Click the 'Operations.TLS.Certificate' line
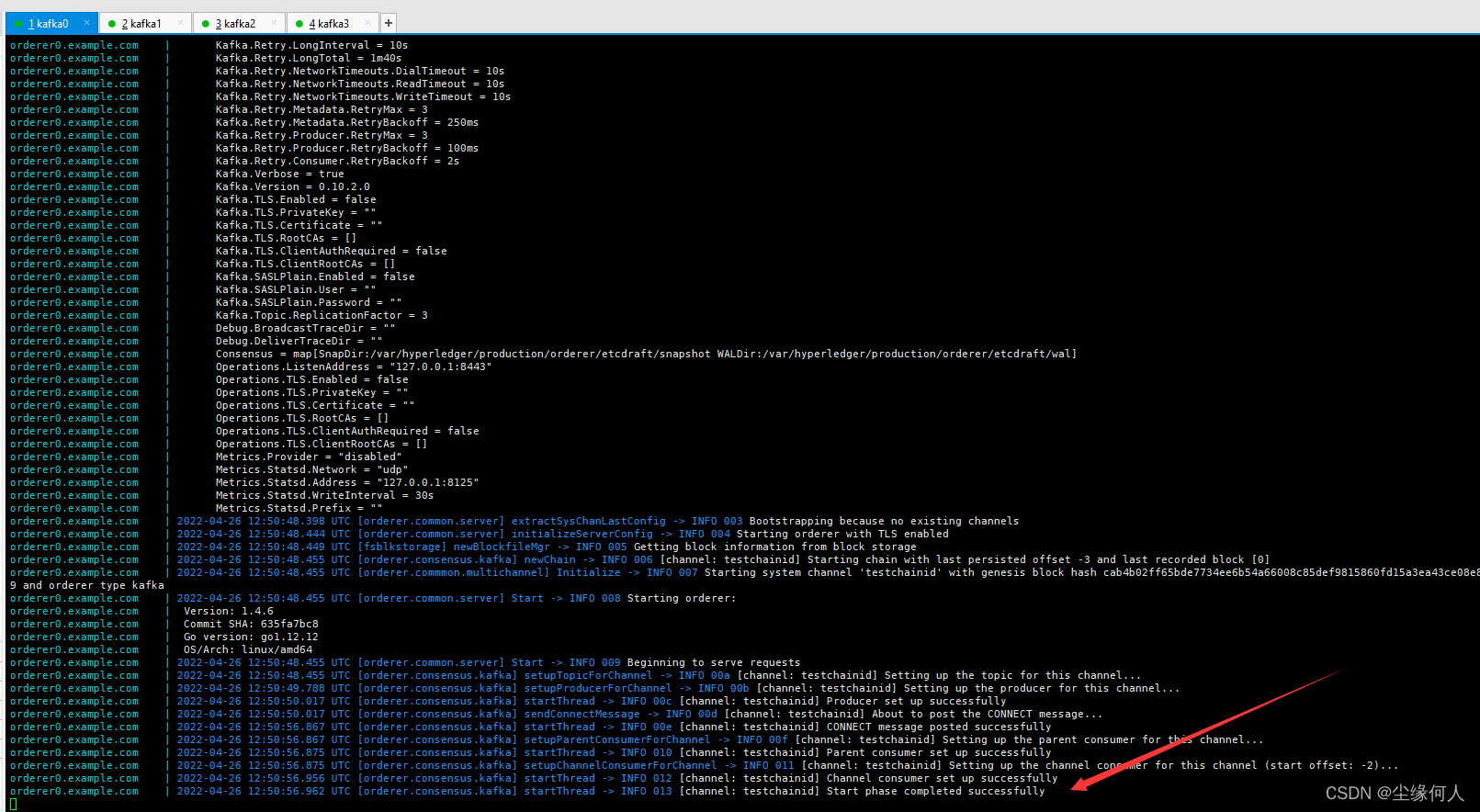The width and height of the screenshot is (1480, 812). (315, 405)
